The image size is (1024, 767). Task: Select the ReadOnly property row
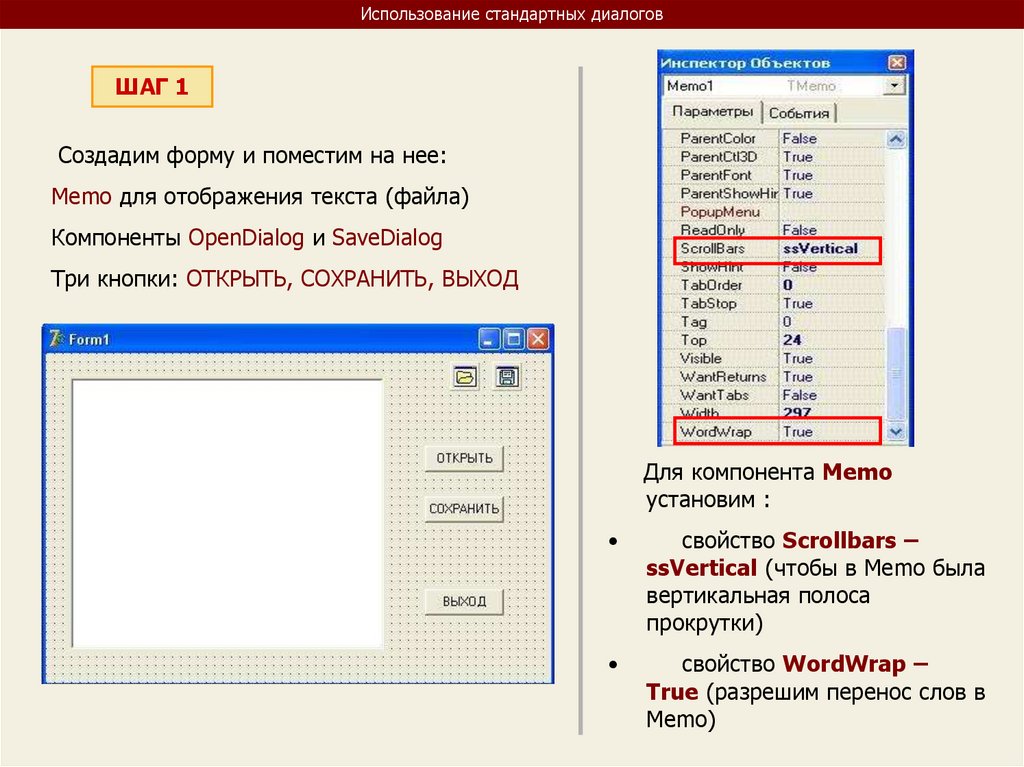775,230
